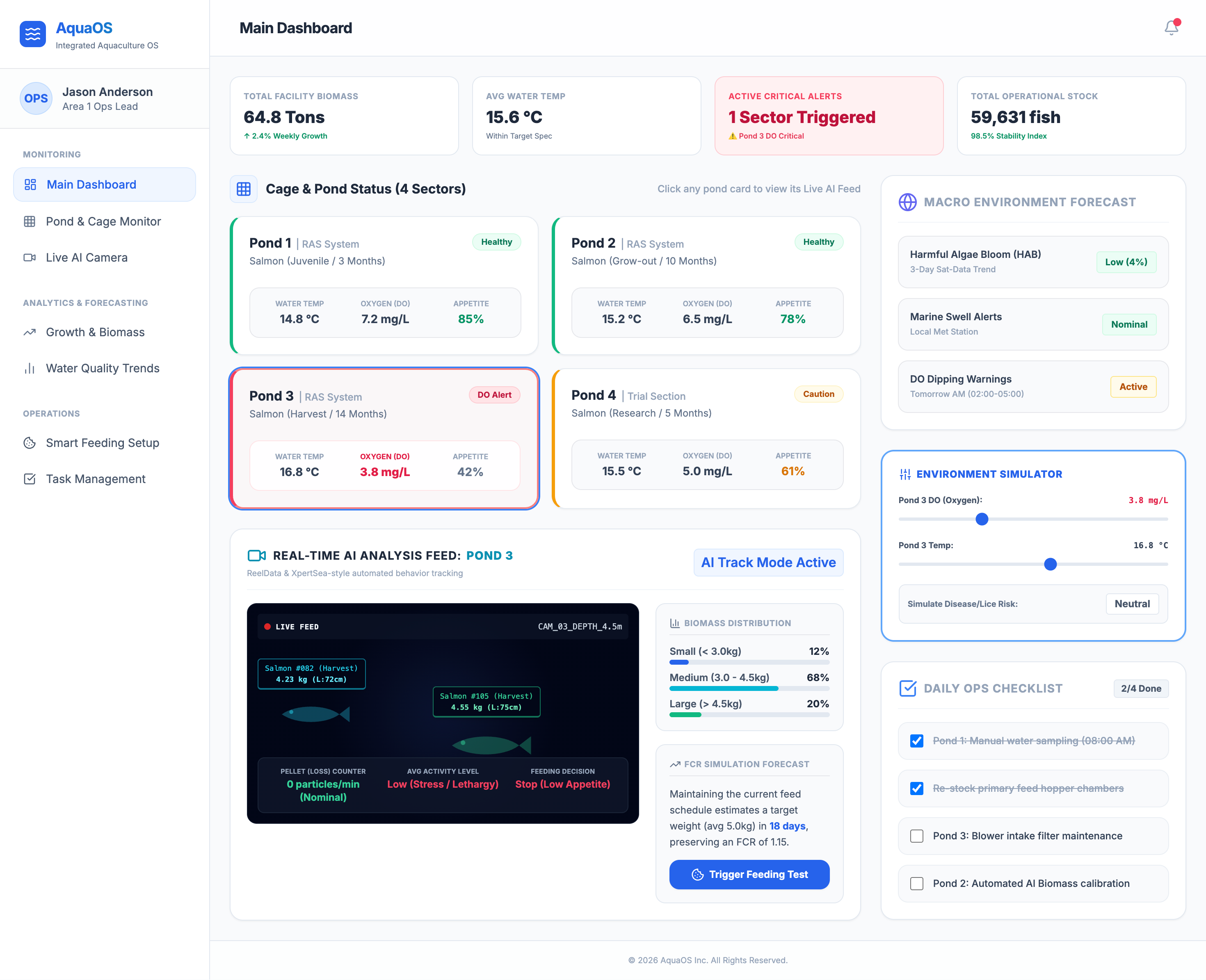This screenshot has height=980, width=1206.
Task: Click the Trigger Feeding Test button
Action: (749, 875)
